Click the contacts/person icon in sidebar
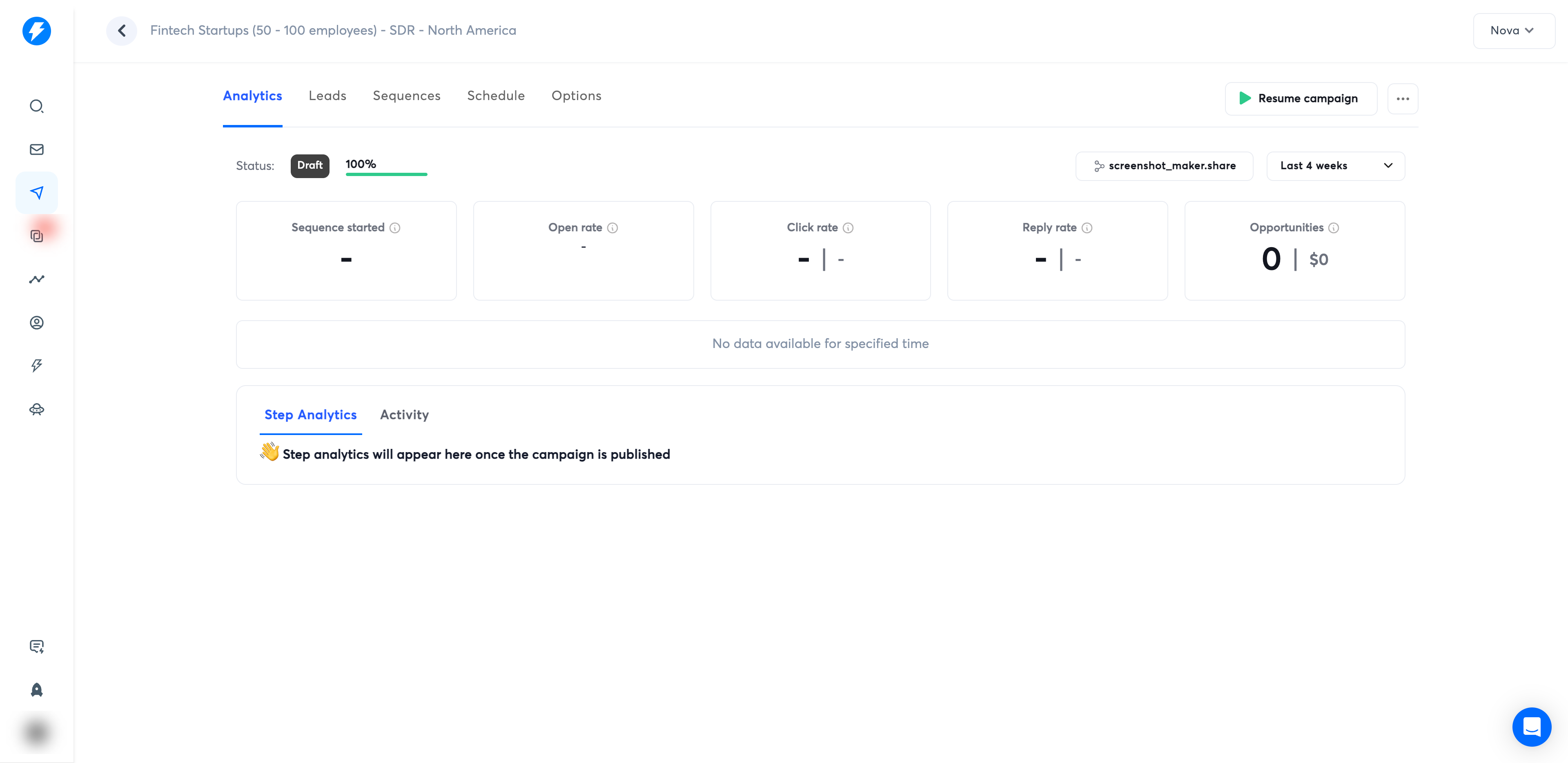 click(x=37, y=322)
